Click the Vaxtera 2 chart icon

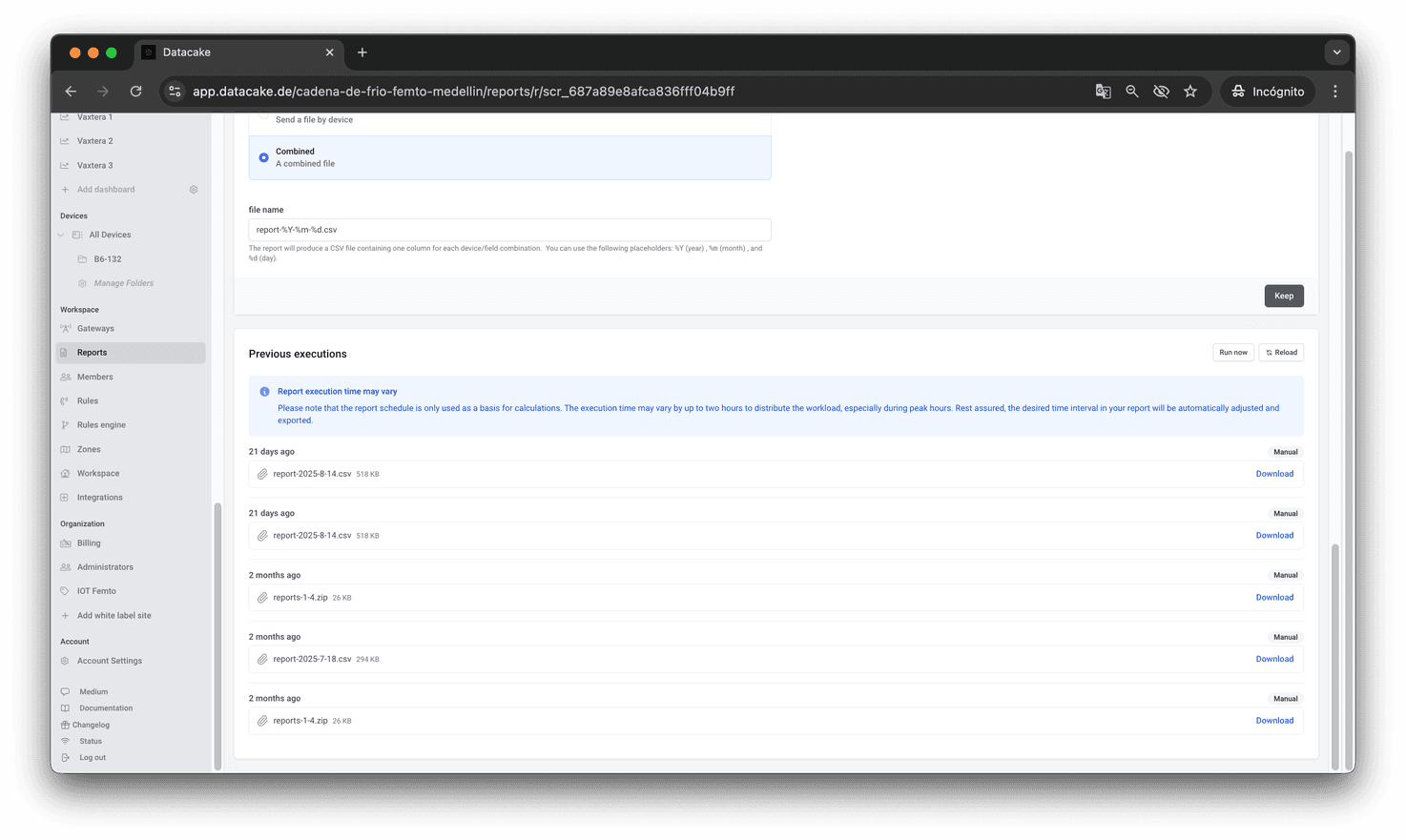point(65,141)
